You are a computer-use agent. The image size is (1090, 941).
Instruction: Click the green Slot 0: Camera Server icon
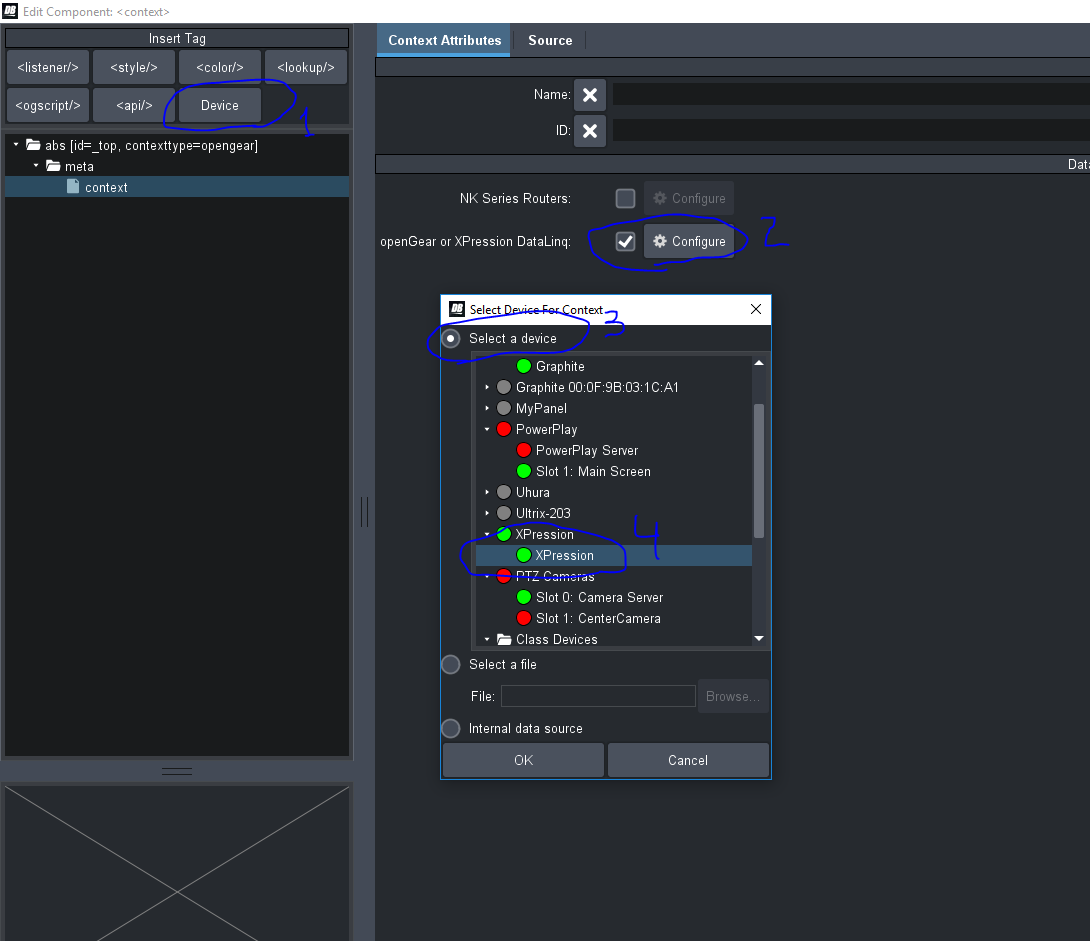523,597
